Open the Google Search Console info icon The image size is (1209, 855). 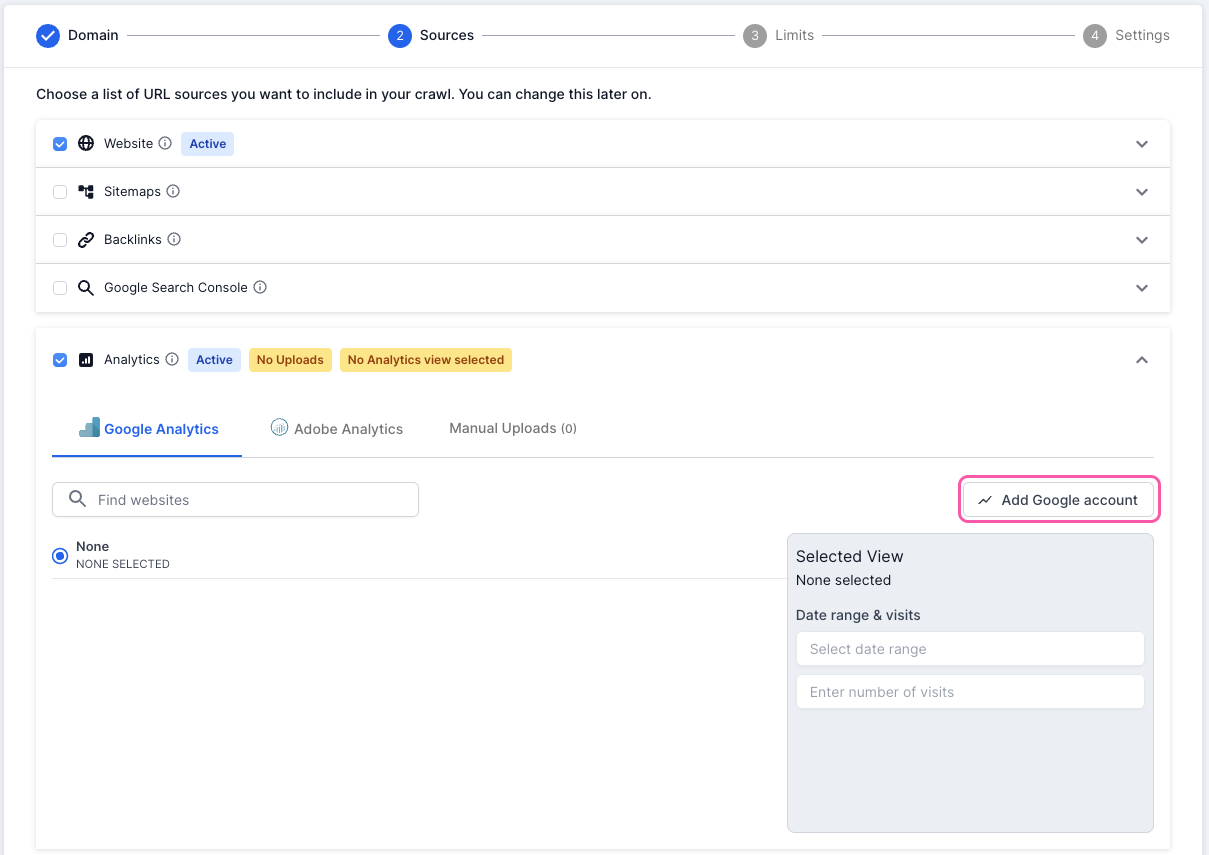(x=260, y=288)
